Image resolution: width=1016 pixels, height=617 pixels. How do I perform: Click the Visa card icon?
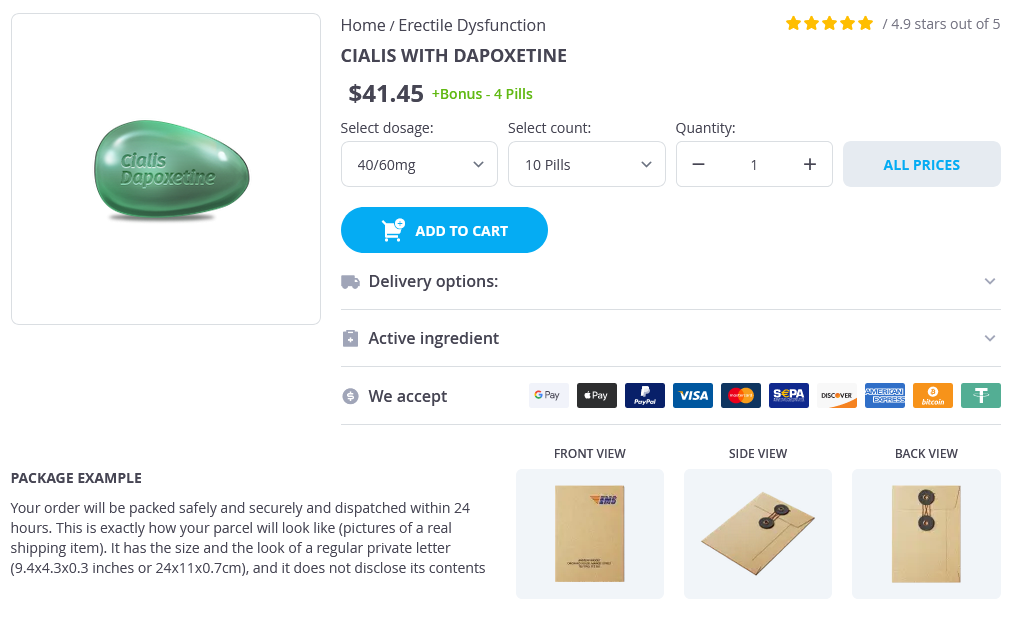point(693,395)
